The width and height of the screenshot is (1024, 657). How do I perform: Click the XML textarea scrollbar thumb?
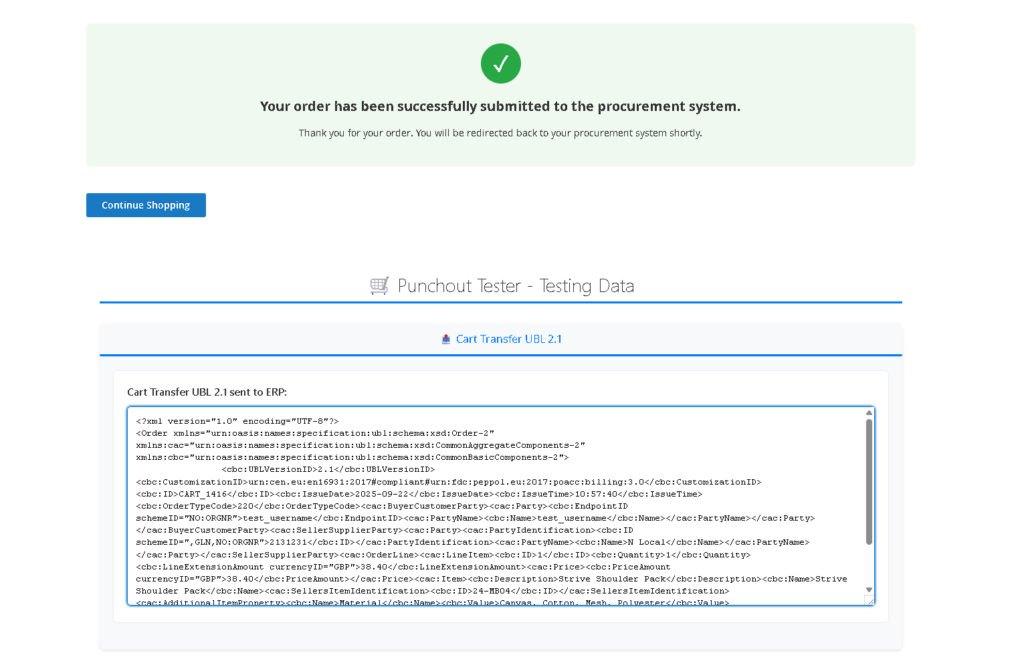tap(869, 480)
